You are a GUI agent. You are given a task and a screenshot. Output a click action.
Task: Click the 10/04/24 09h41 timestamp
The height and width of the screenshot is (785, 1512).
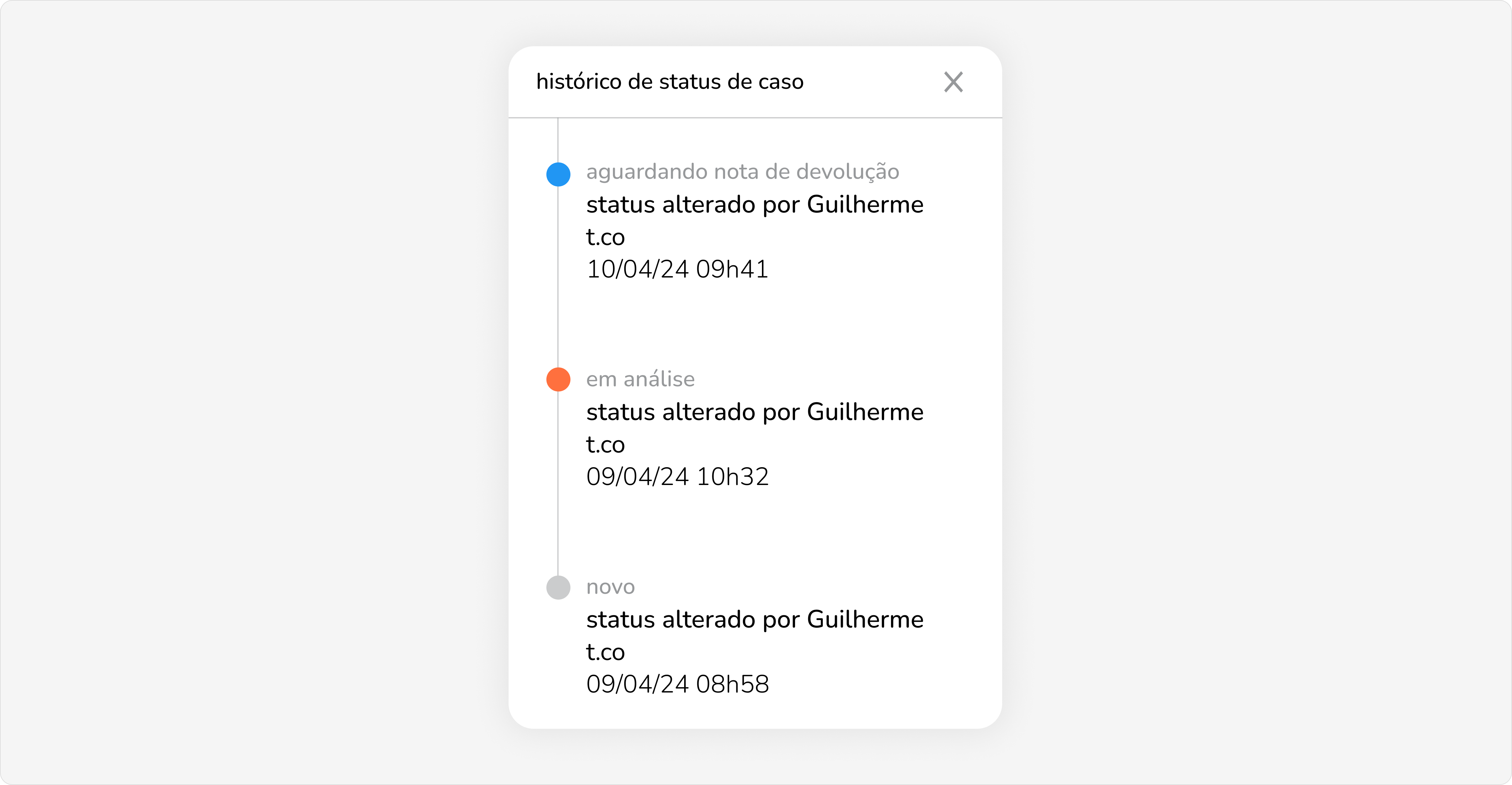click(x=677, y=269)
